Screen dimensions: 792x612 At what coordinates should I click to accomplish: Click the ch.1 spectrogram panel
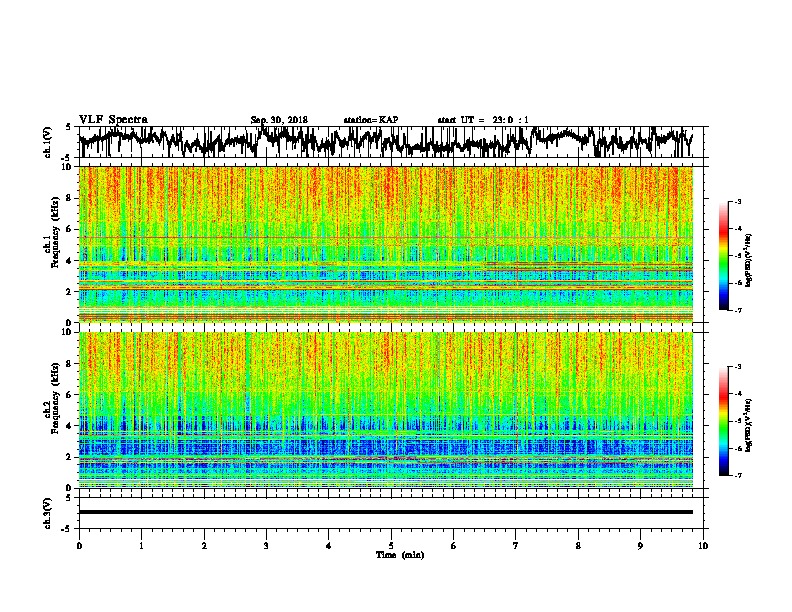click(x=386, y=244)
